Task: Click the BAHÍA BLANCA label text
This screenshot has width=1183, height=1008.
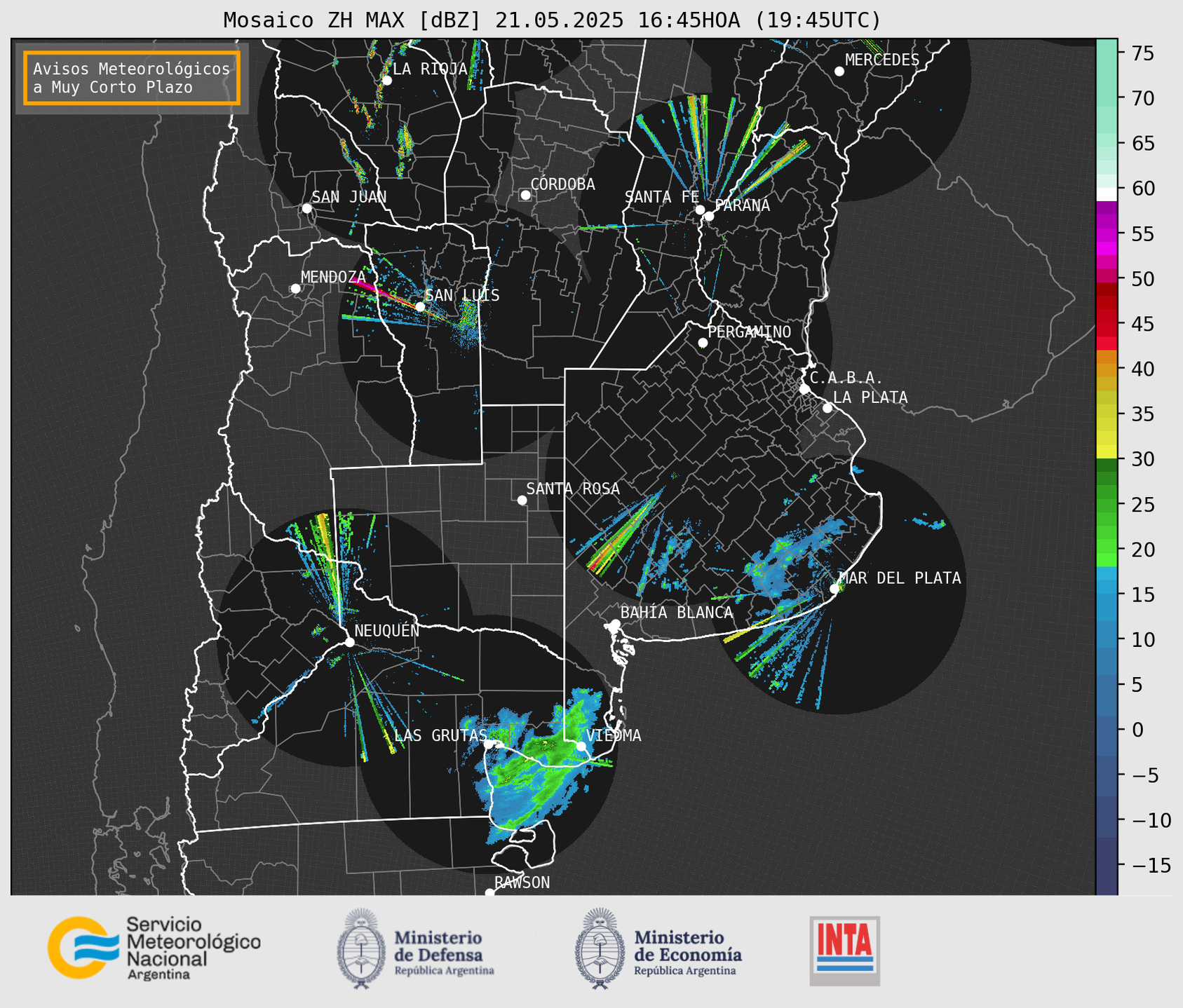Action: click(677, 613)
